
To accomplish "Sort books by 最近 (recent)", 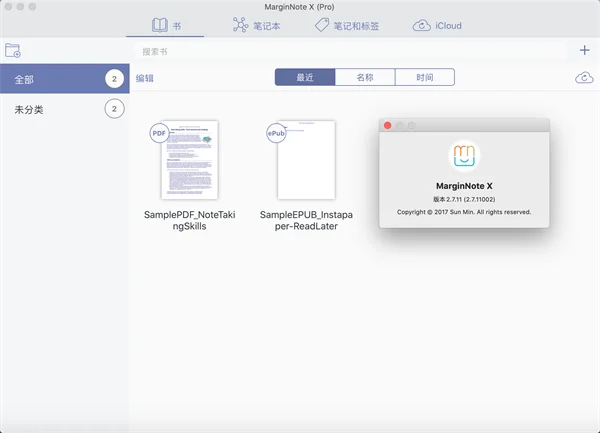I will coord(305,77).
